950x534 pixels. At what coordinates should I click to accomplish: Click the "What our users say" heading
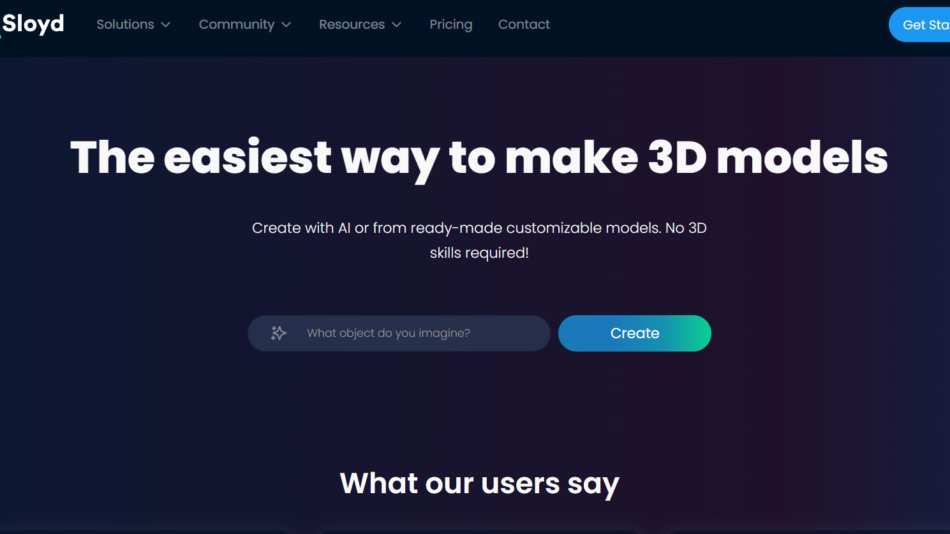coord(479,483)
